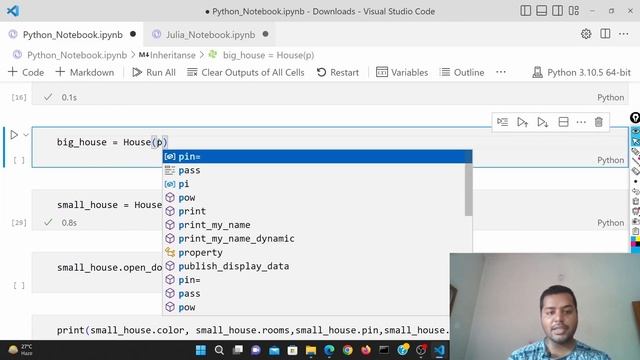640x360 pixels.
Task: Open cell toolbar more actions ellipsis
Action: pos(581,122)
